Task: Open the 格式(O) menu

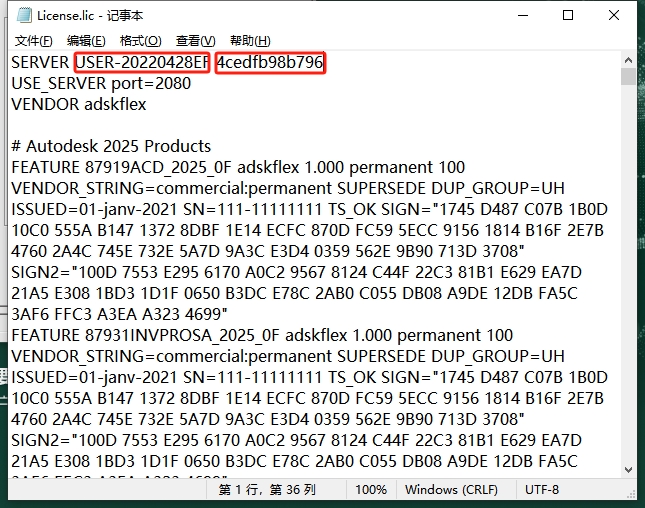Action: 141,41
